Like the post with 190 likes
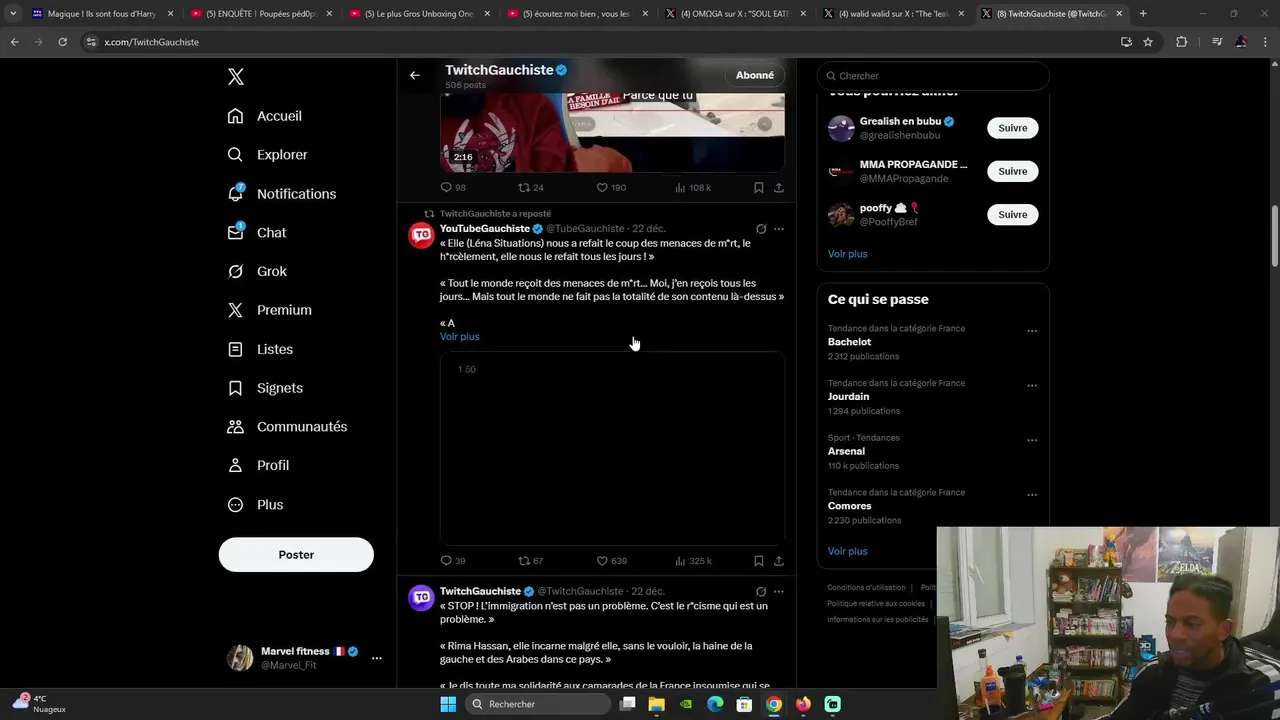 coord(602,188)
